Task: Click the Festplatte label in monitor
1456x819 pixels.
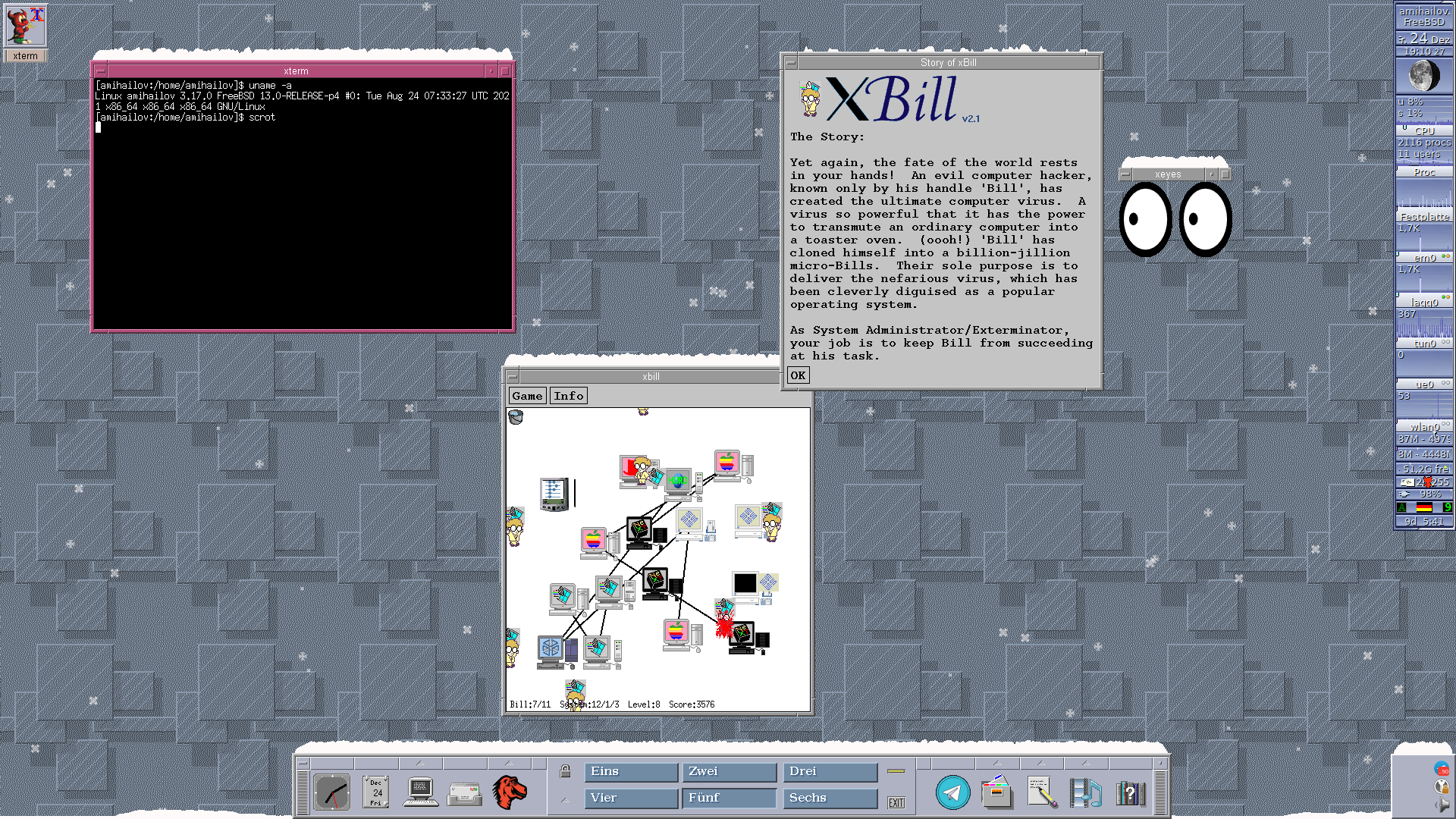Action: pos(1424,217)
